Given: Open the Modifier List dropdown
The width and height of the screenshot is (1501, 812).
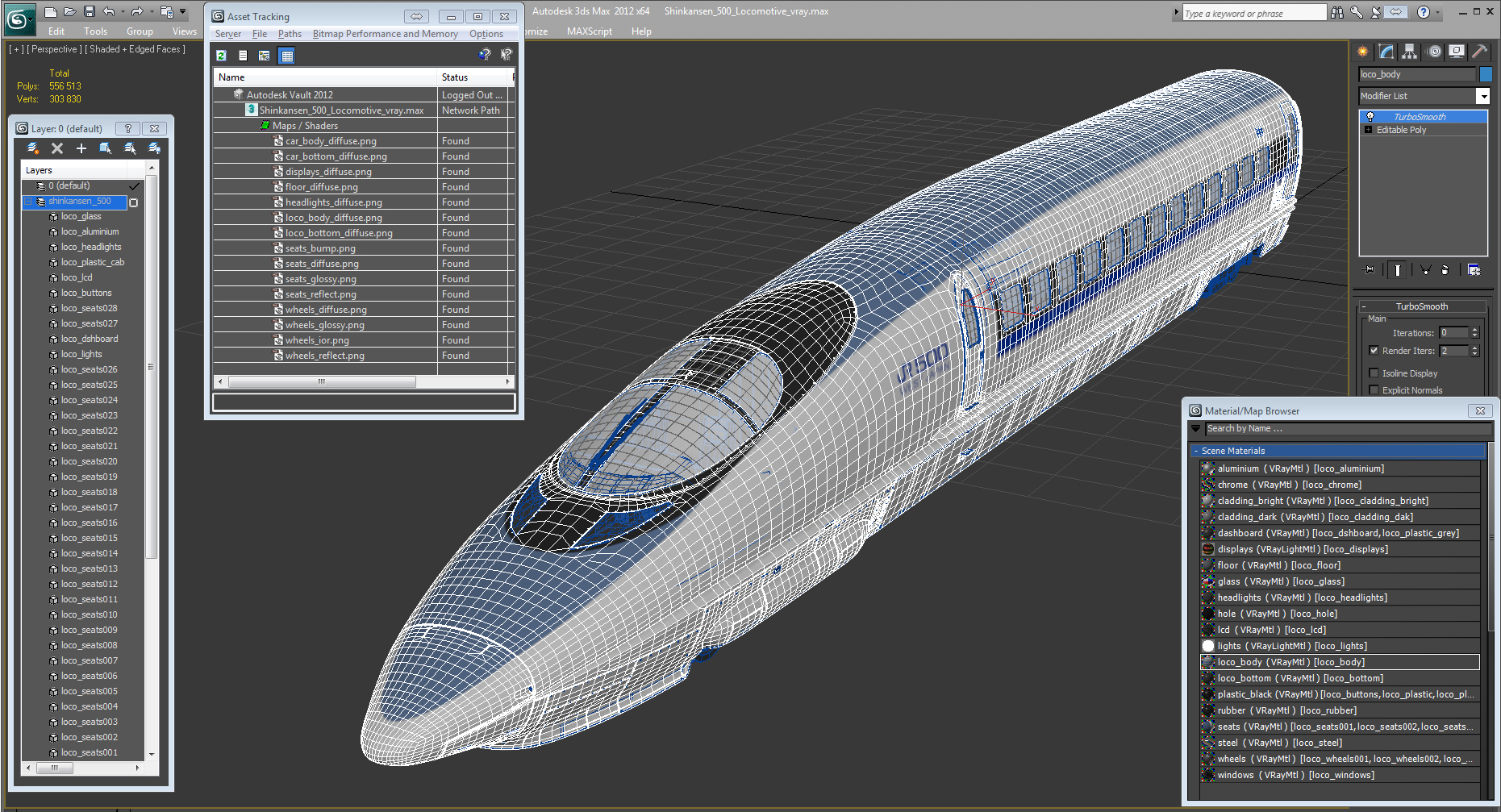Looking at the screenshot, I should pos(1482,96).
